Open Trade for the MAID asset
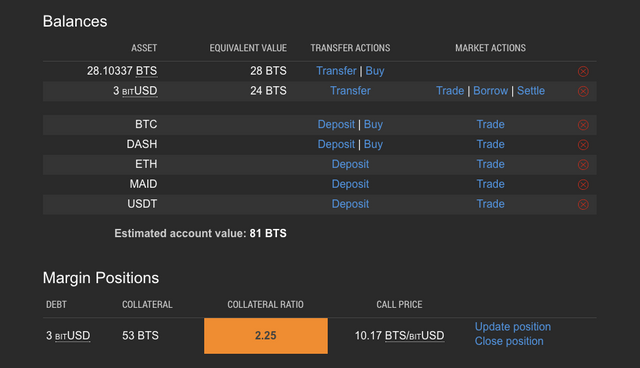Image resolution: width=640 pixels, height=368 pixels. coord(490,184)
